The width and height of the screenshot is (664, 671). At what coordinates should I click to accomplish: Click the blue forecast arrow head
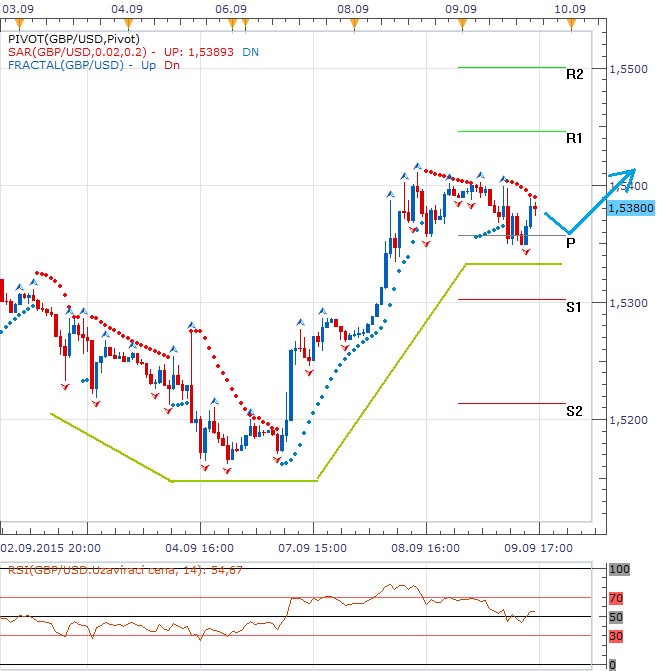tap(629, 171)
